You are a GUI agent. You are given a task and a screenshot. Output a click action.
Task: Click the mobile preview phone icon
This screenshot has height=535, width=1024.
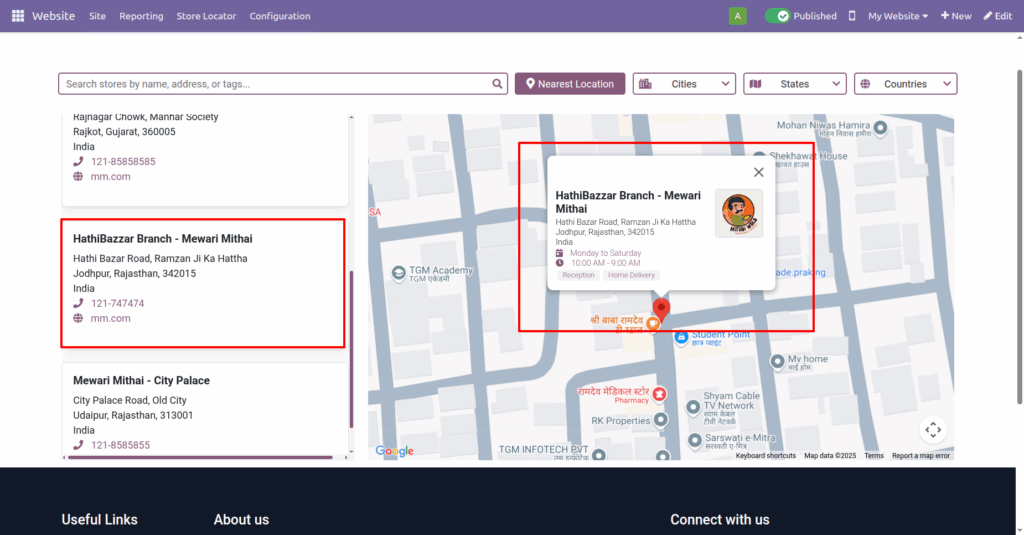[852, 16]
